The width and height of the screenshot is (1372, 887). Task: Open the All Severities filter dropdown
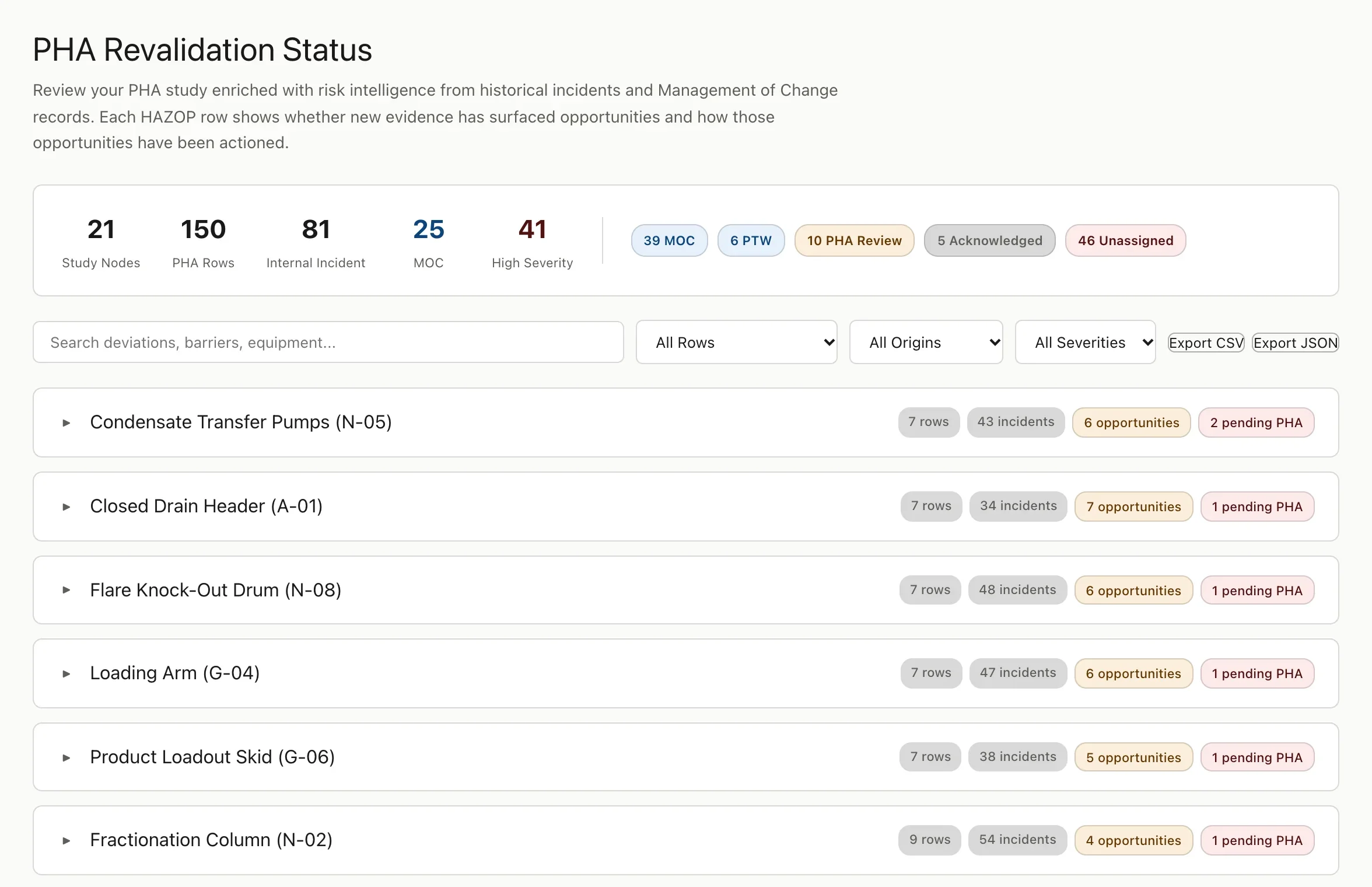[1085, 342]
